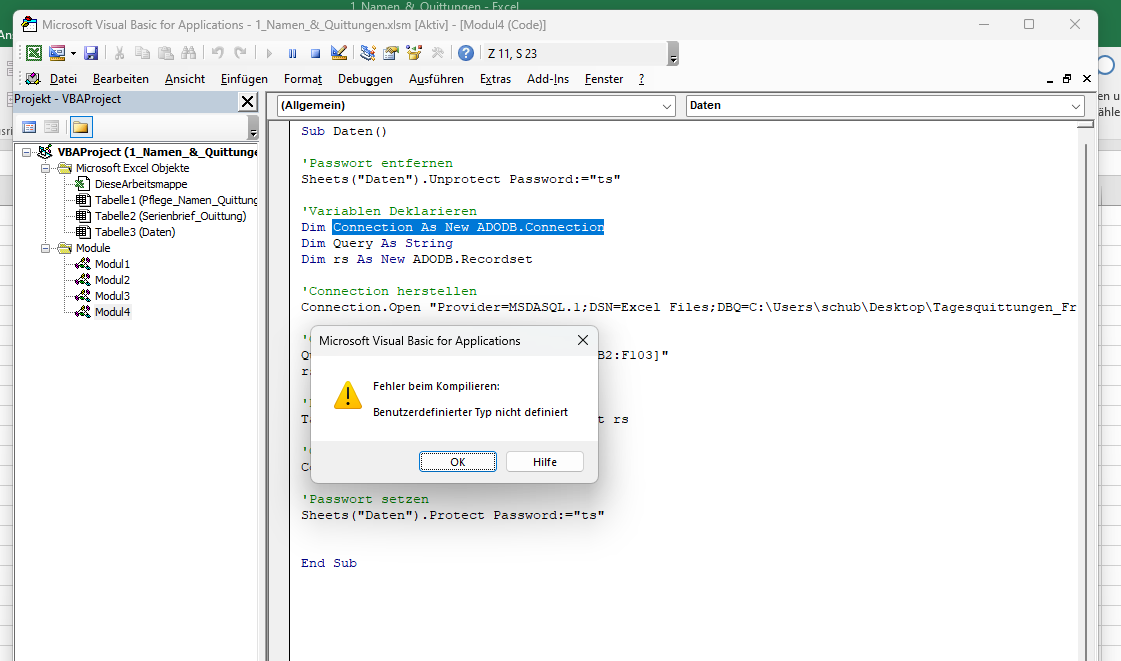This screenshot has width=1121, height=661.
Task: Open the Ausführen menu
Action: [436, 79]
